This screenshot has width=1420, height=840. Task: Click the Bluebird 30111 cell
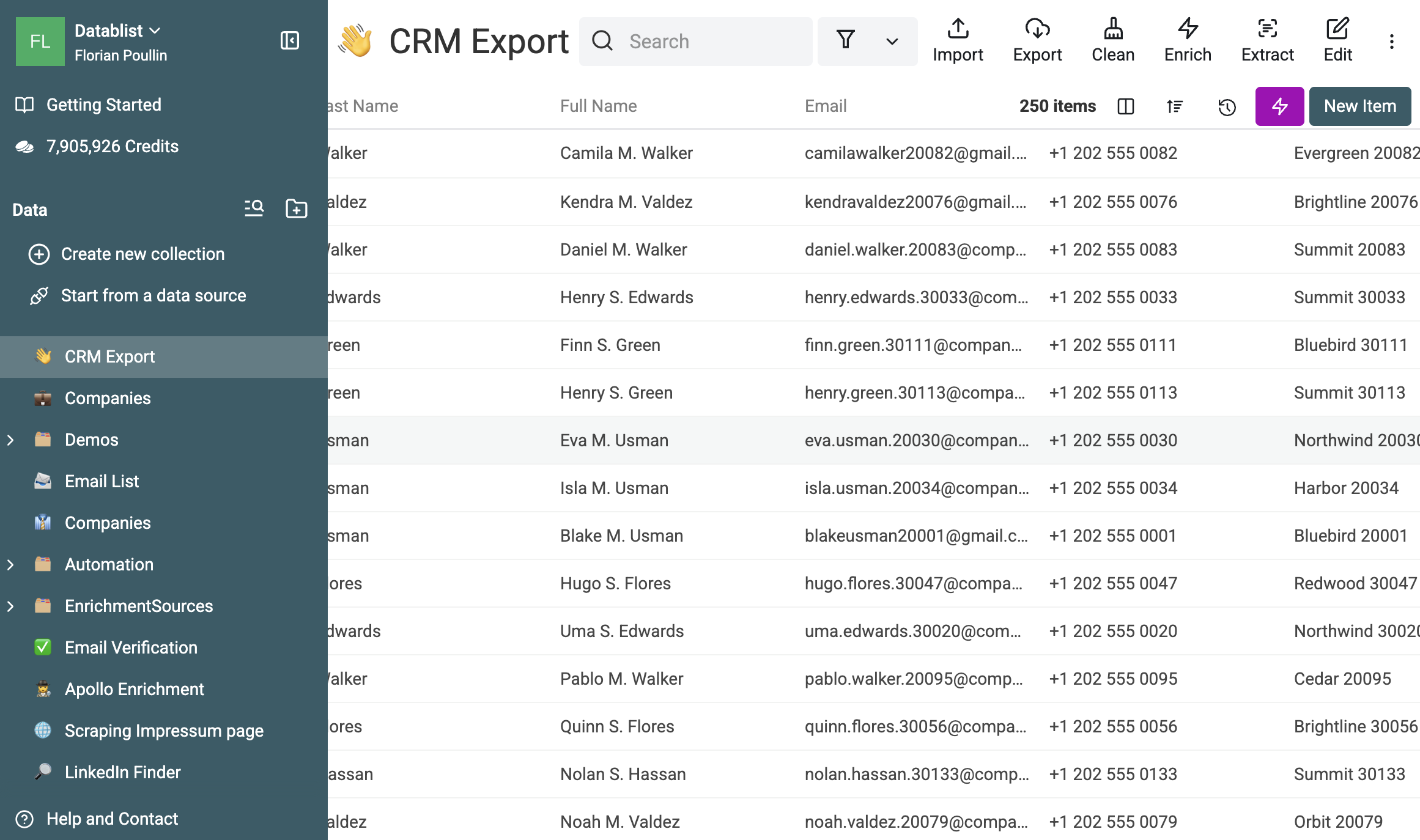click(x=1350, y=345)
